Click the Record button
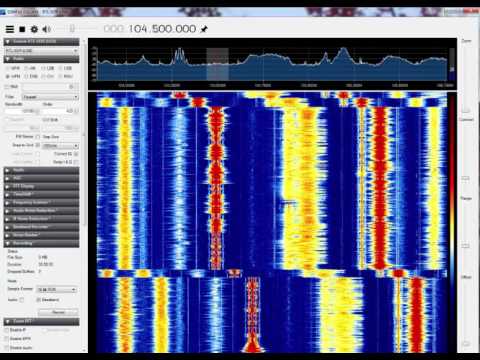 58,312
